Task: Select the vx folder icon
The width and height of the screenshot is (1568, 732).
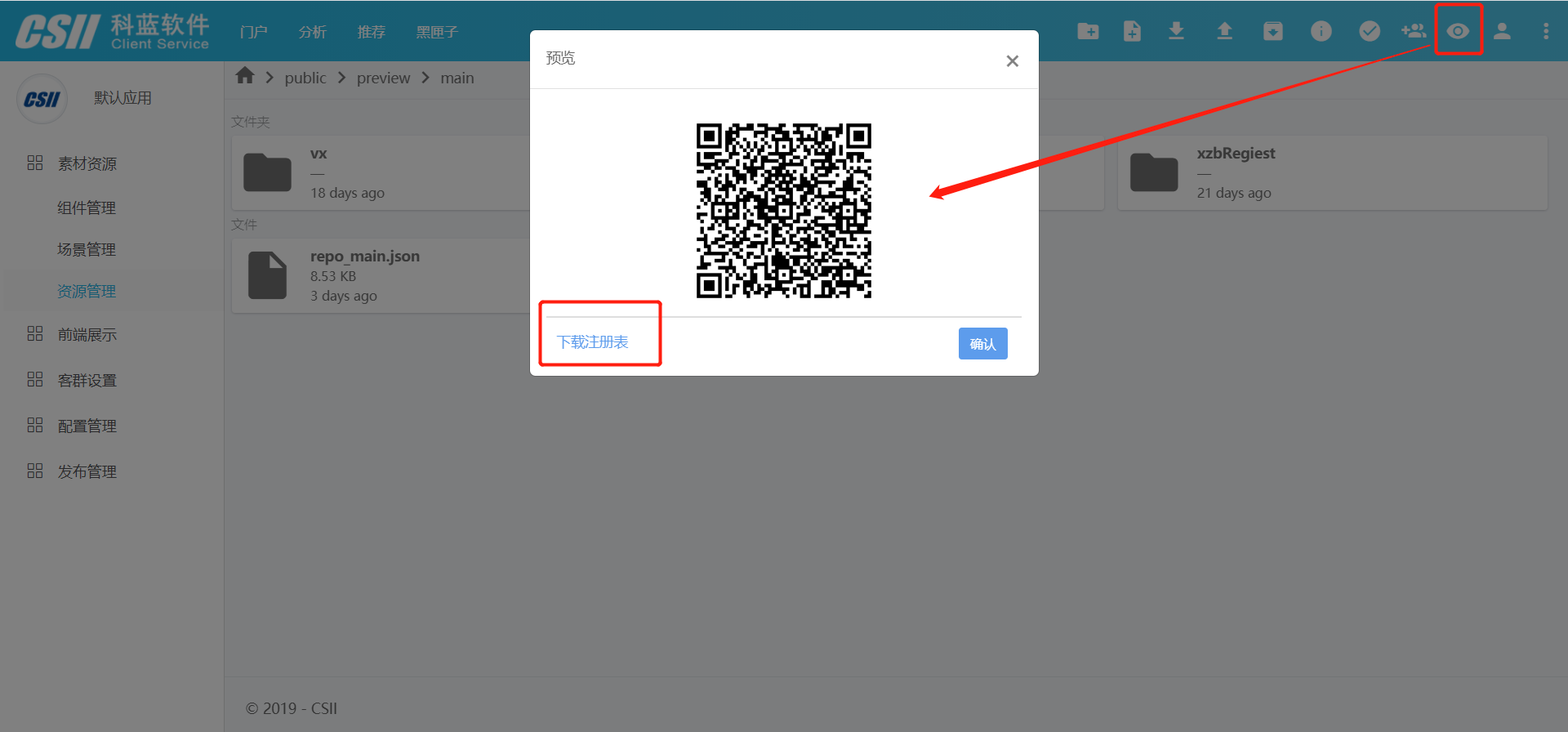Action: point(267,172)
